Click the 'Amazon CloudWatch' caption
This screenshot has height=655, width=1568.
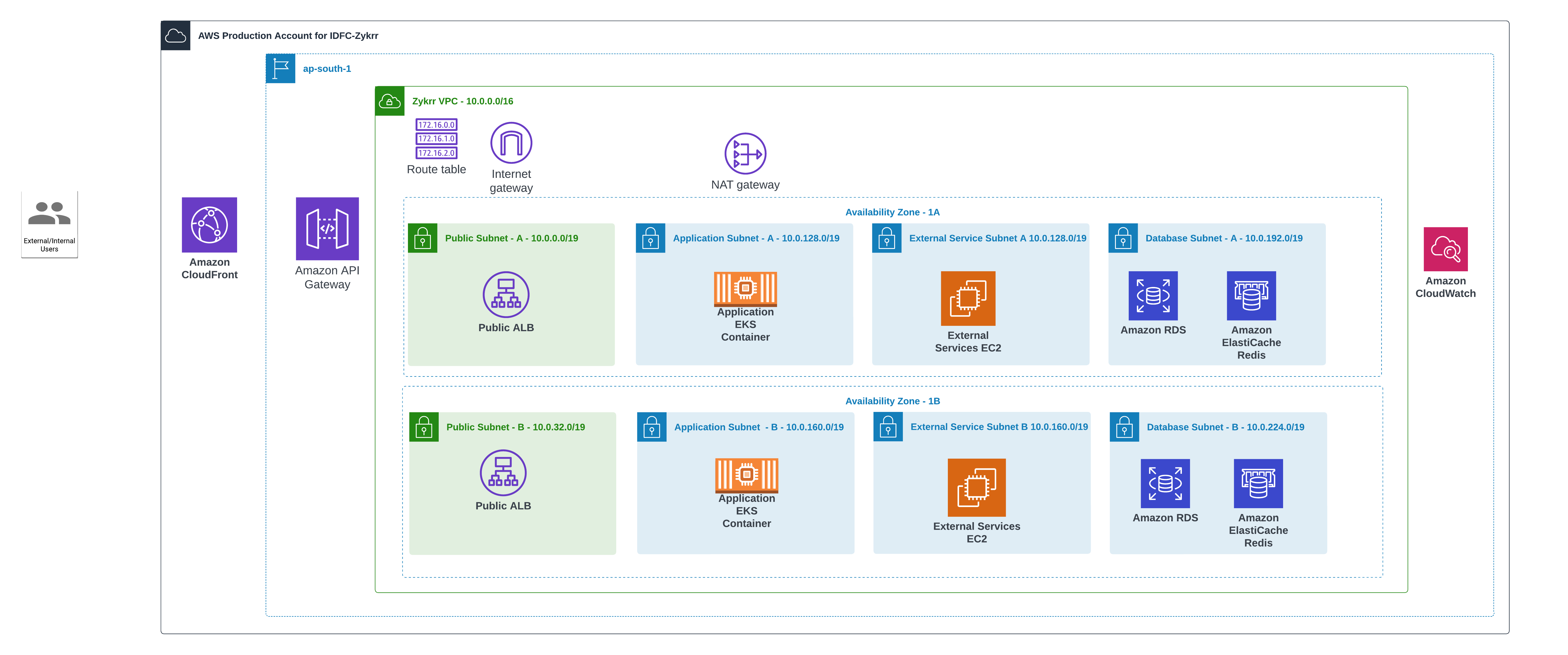(1446, 287)
